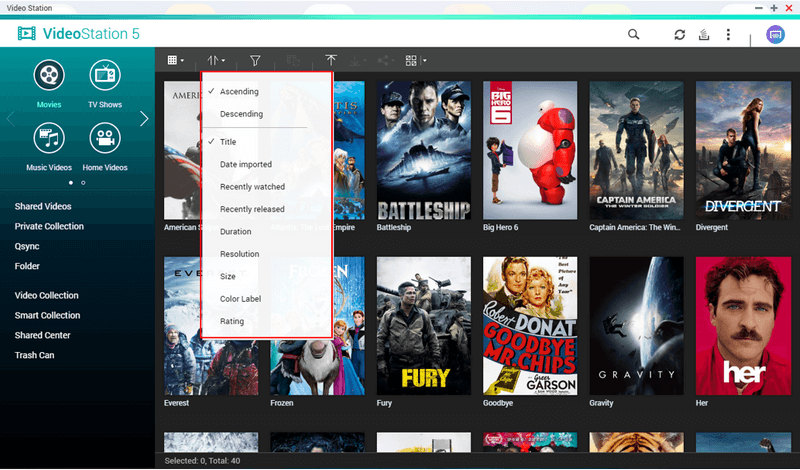This screenshot has height=470, width=800.
Task: Open Private Collection in sidebar
Action: click(x=49, y=226)
